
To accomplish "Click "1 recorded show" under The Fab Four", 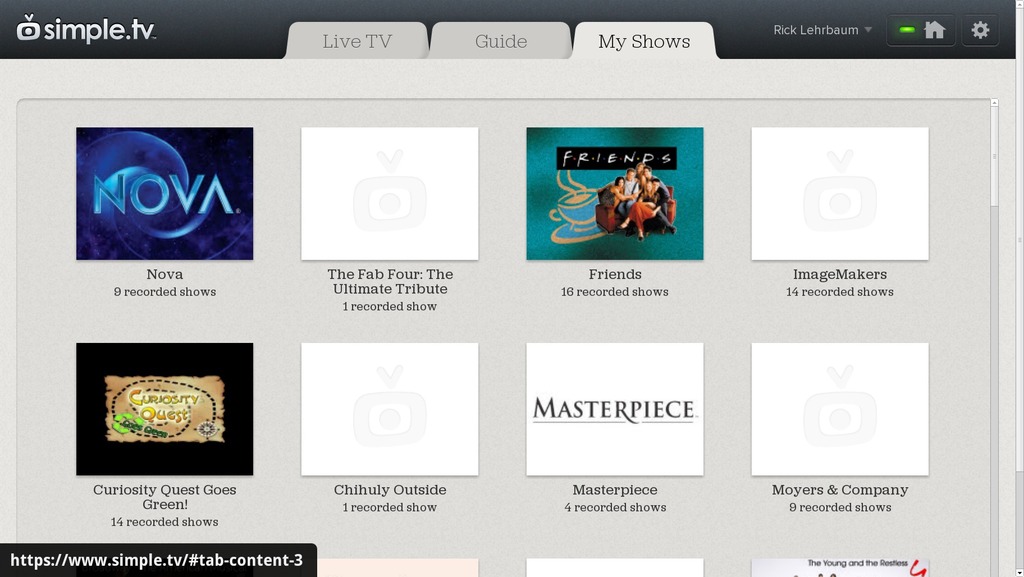I will [x=390, y=307].
